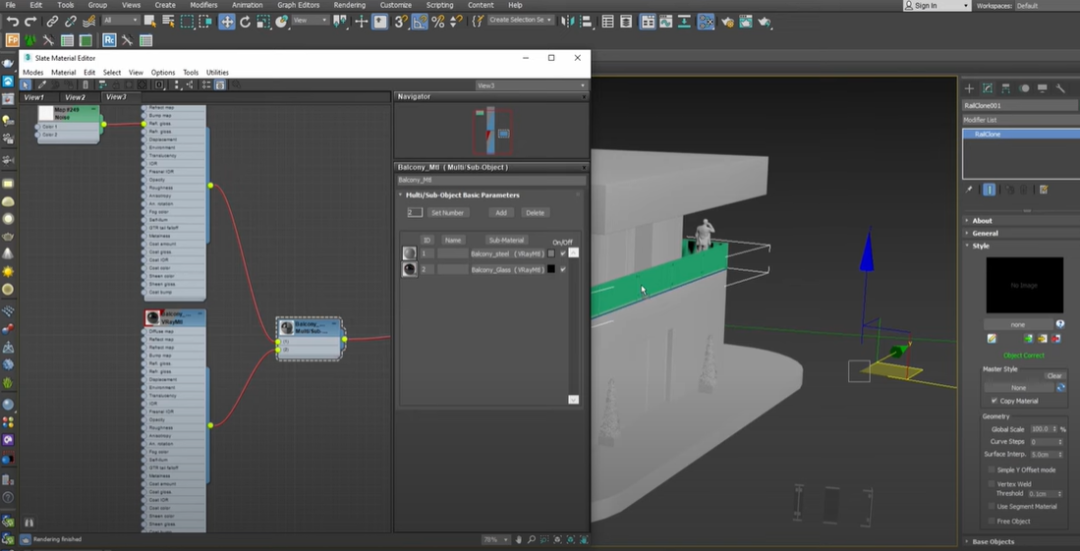The image size is (1080, 551).
Task: Select RailClone in the modifier stack
Action: coord(988,133)
